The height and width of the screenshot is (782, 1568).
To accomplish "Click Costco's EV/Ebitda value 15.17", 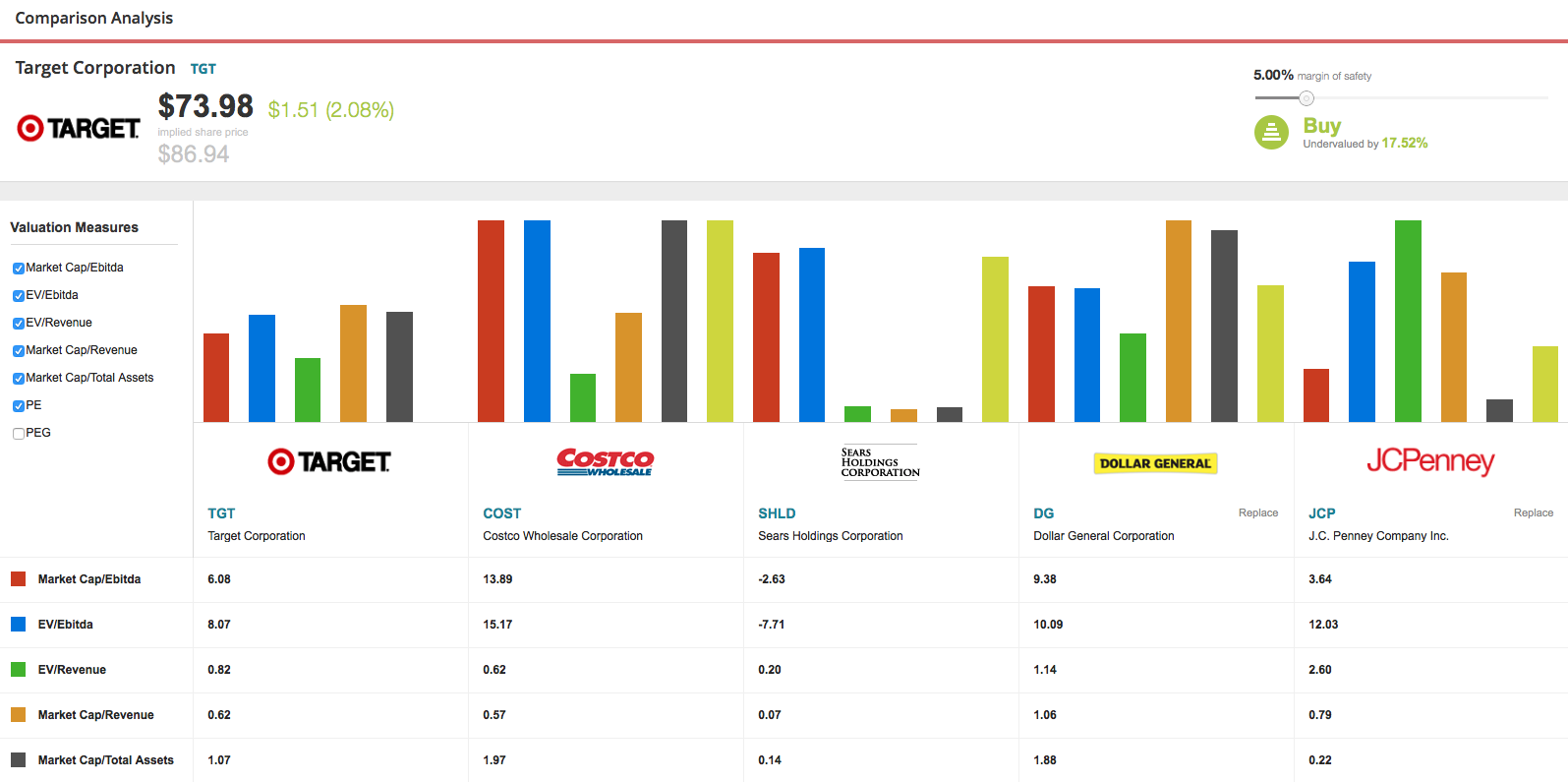I will point(497,625).
